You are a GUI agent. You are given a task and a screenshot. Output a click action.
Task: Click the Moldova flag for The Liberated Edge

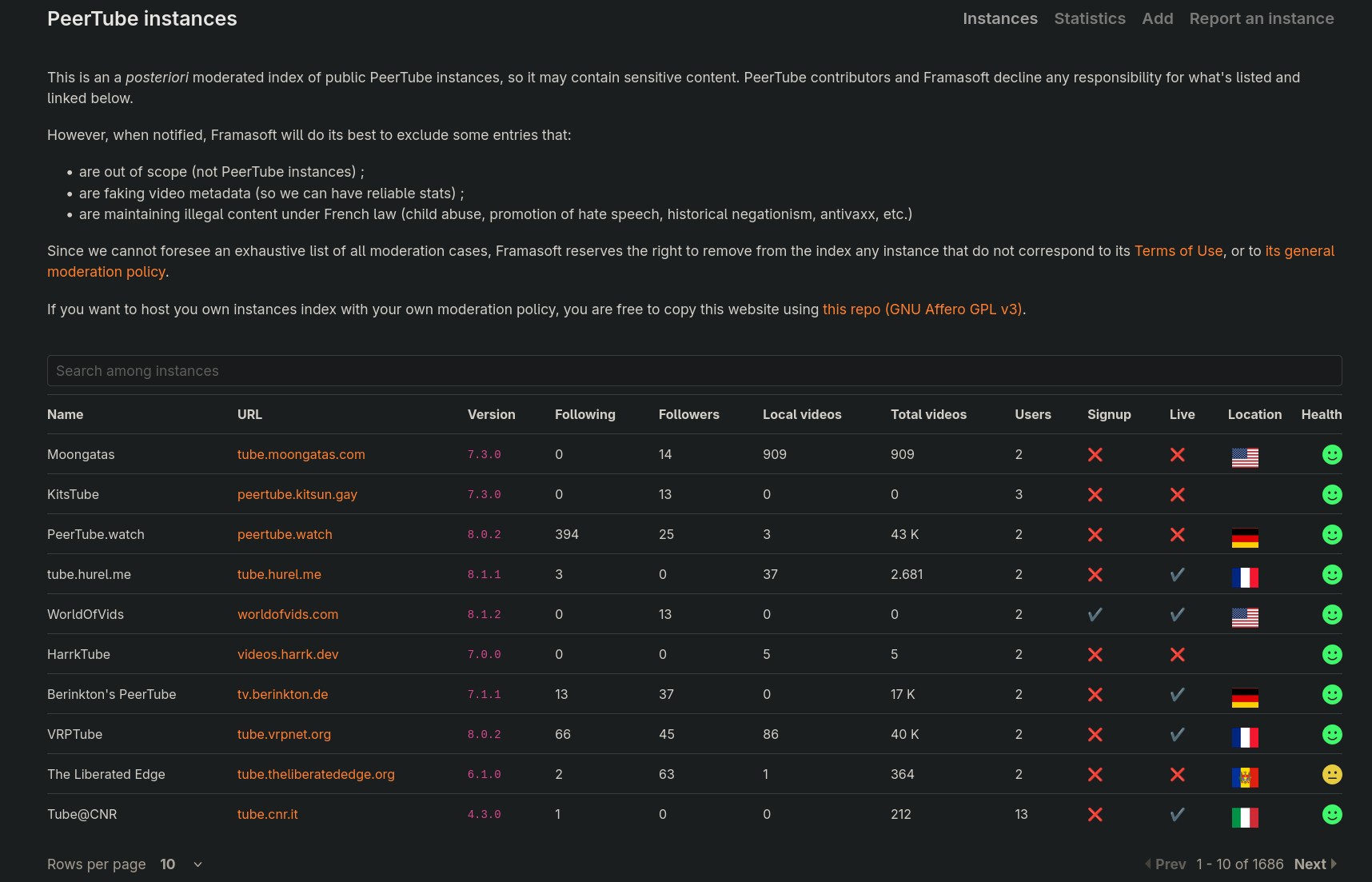coord(1244,777)
